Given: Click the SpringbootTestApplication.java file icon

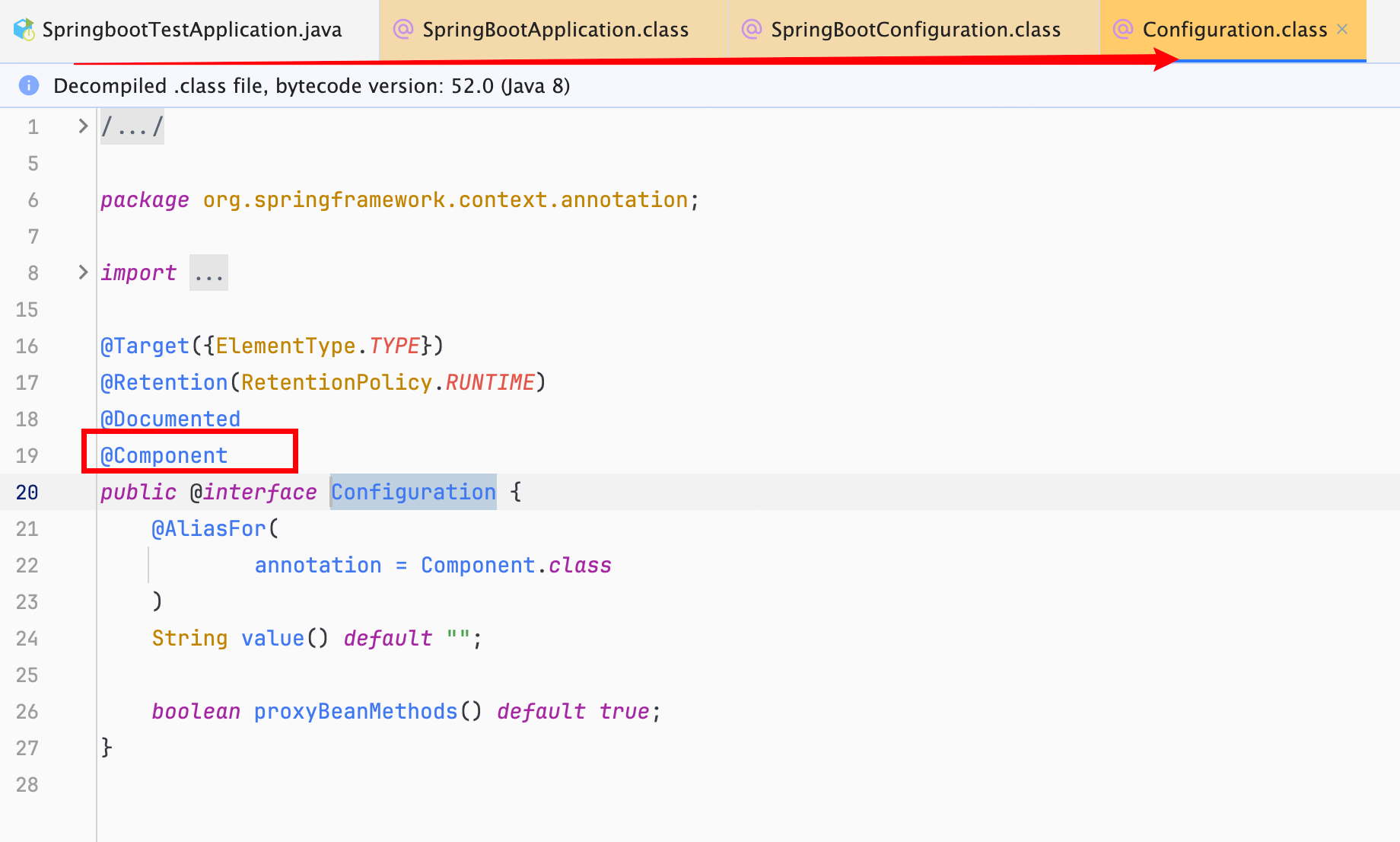Looking at the screenshot, I should pos(24,30).
